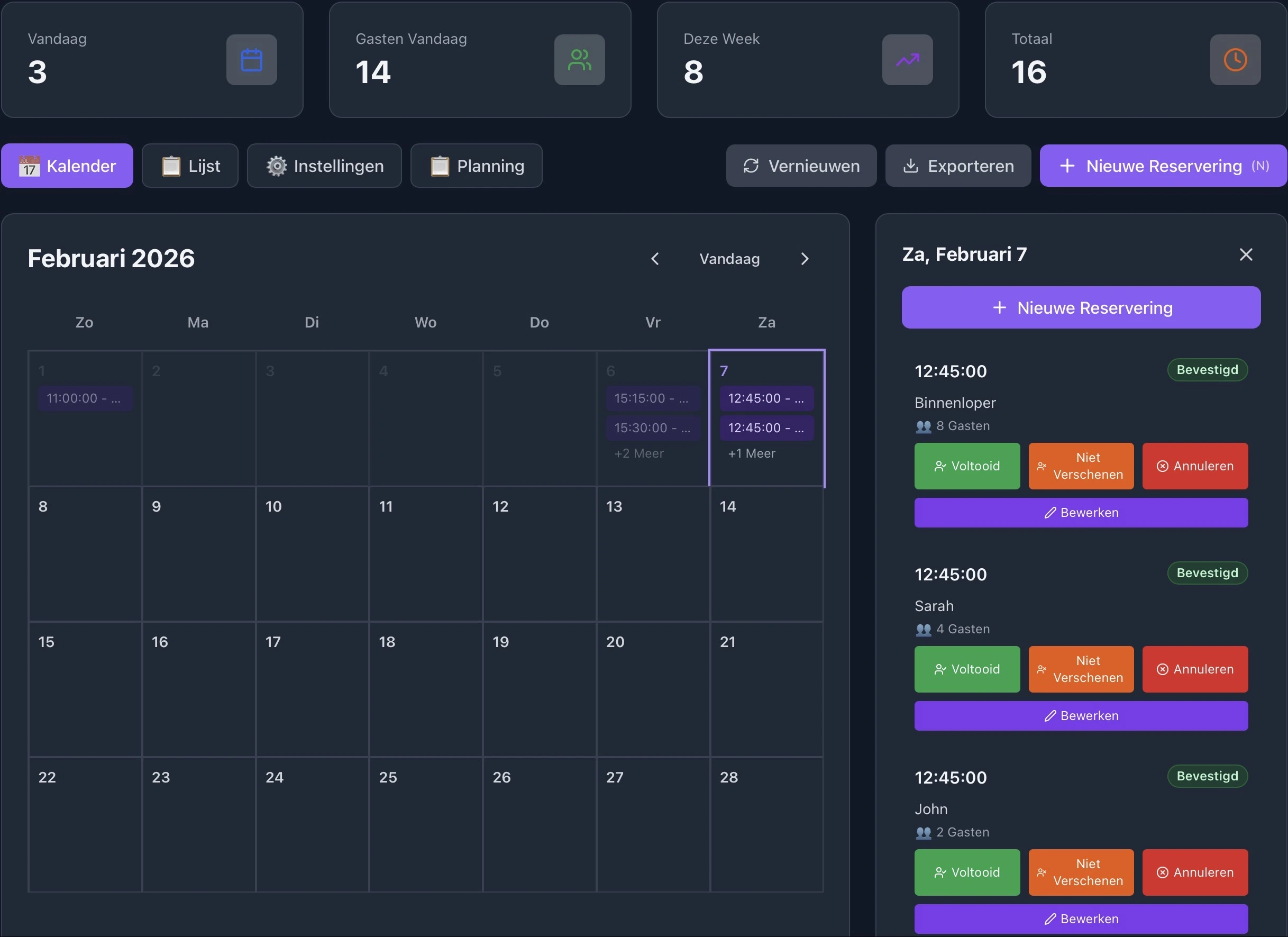This screenshot has width=1288, height=937.
Task: Click the orange clock icon on Totaal card
Action: 1235,60
